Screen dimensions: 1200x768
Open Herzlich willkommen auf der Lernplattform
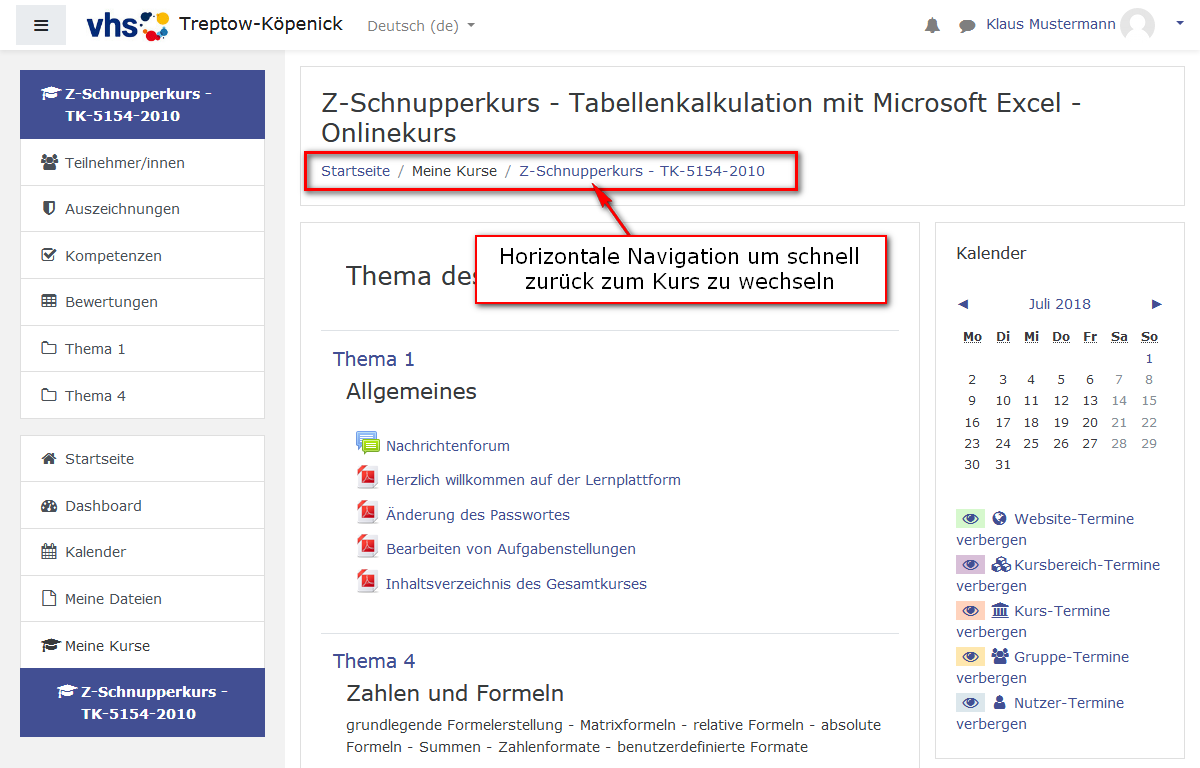coord(533,480)
